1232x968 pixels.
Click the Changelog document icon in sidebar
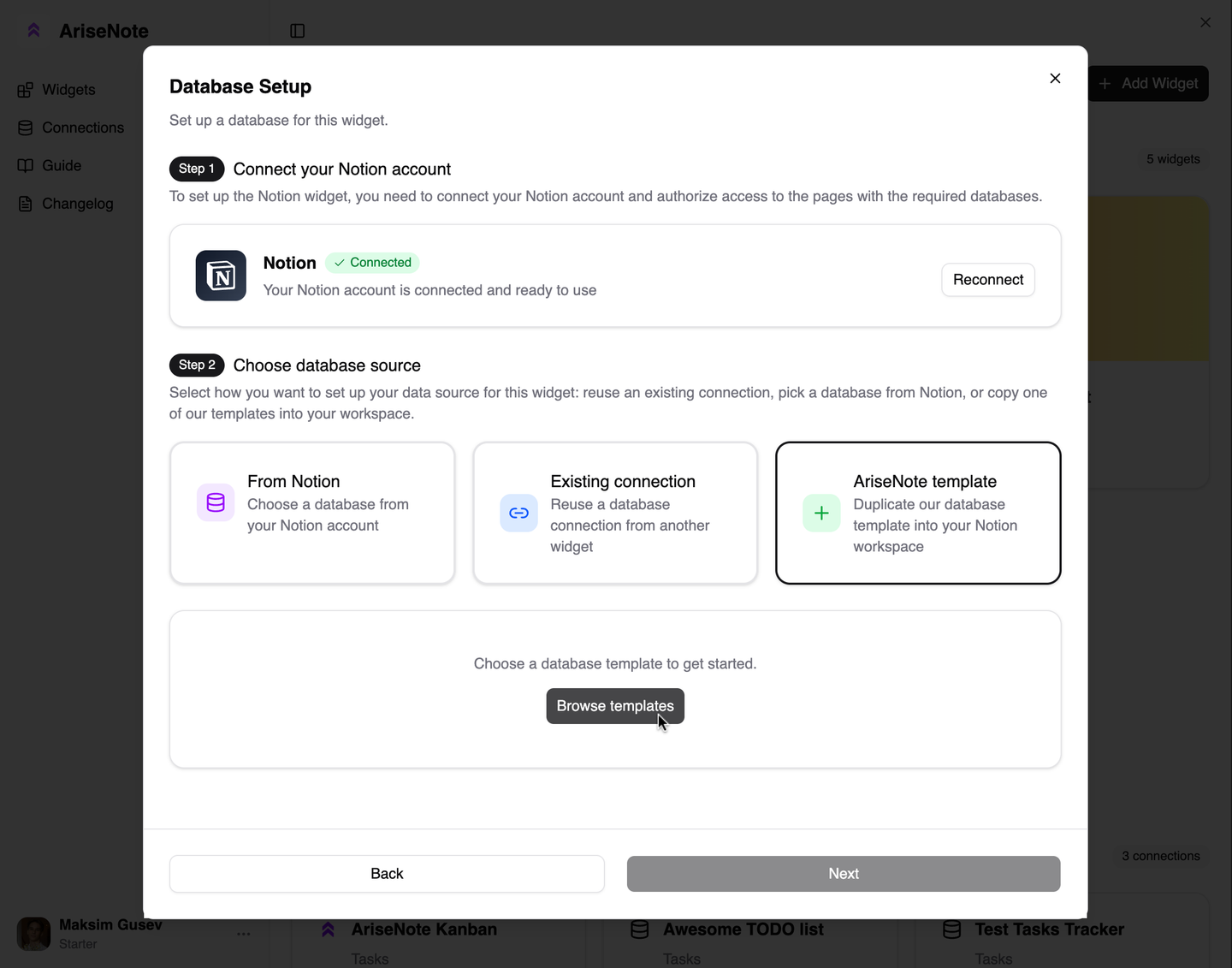click(x=26, y=204)
